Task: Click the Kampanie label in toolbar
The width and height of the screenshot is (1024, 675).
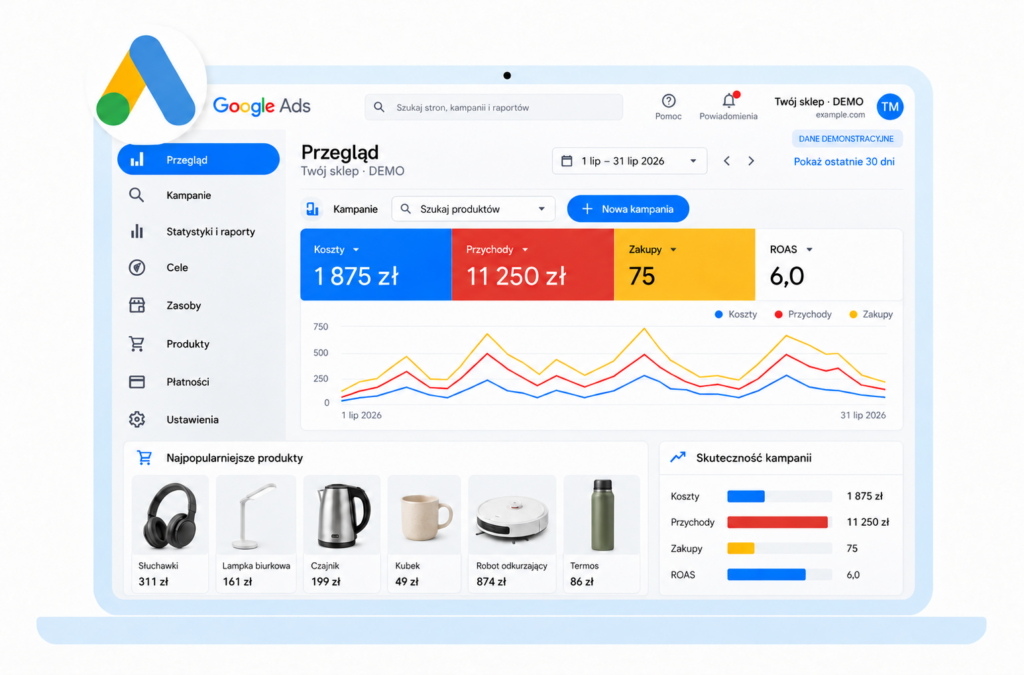Action: tap(355, 209)
